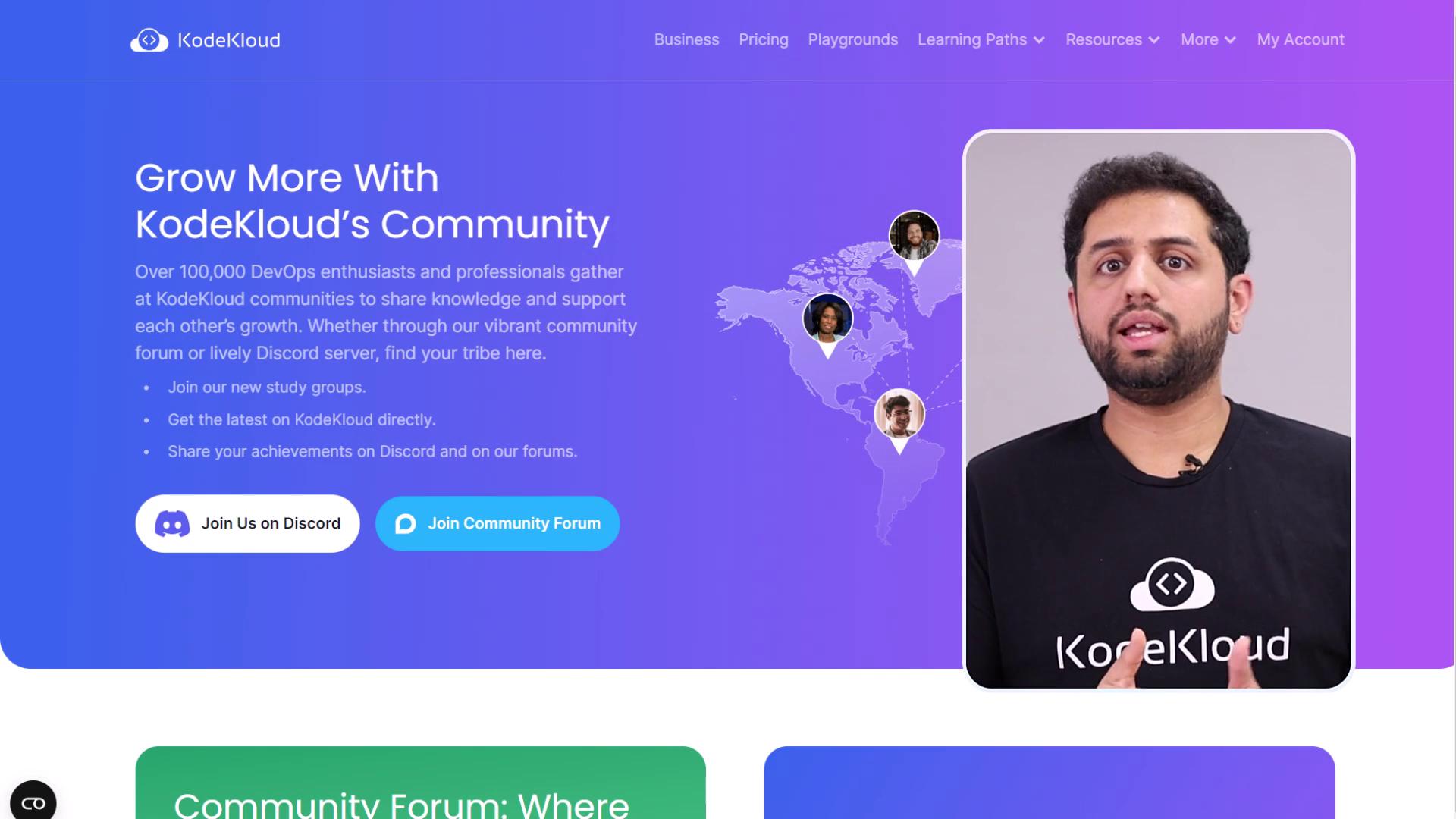This screenshot has height=819, width=1456.
Task: Expand the More dropdown chevron
Action: (x=1230, y=40)
